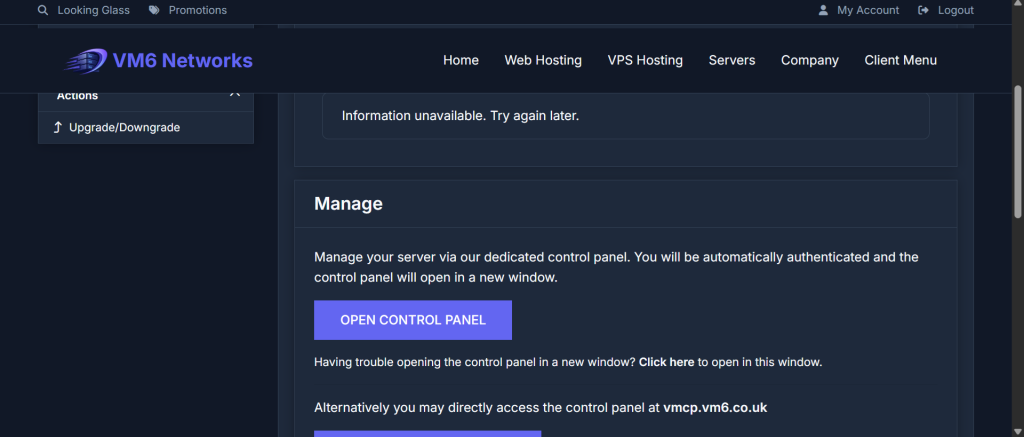Follow the 'Click here' link

(666, 362)
